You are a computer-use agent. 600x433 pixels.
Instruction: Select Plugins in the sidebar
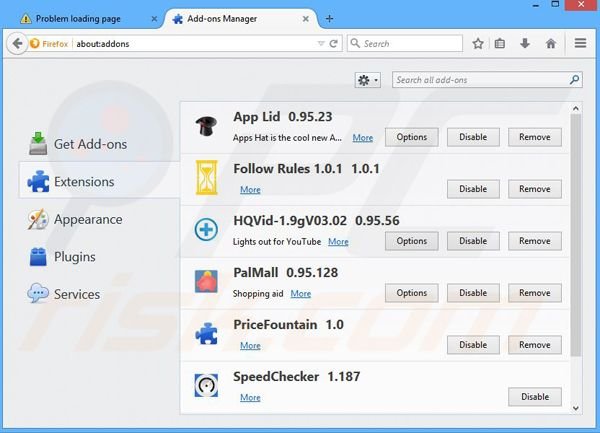pos(74,257)
